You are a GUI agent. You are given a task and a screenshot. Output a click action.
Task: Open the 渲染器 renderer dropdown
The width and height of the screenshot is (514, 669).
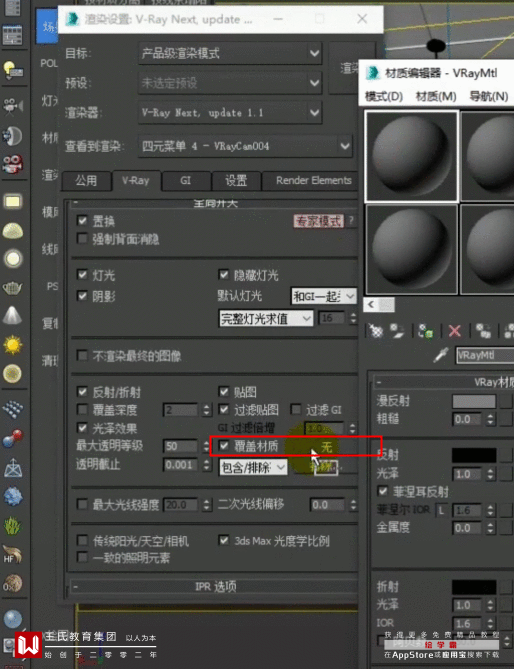(x=230, y=113)
